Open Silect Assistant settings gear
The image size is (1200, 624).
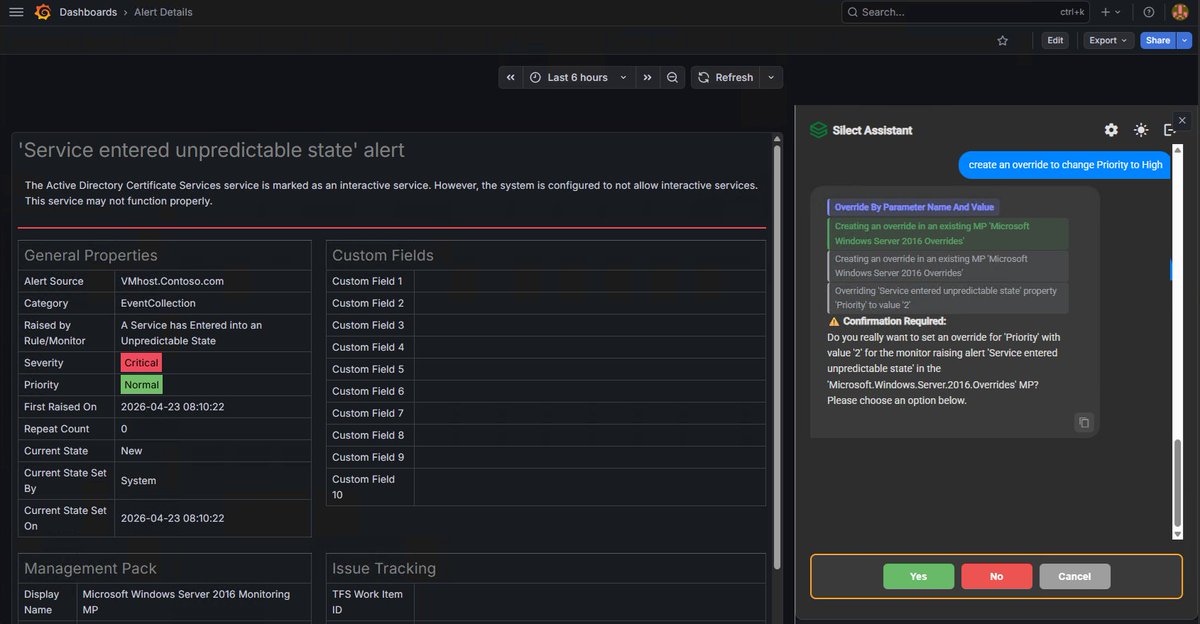(1111, 130)
